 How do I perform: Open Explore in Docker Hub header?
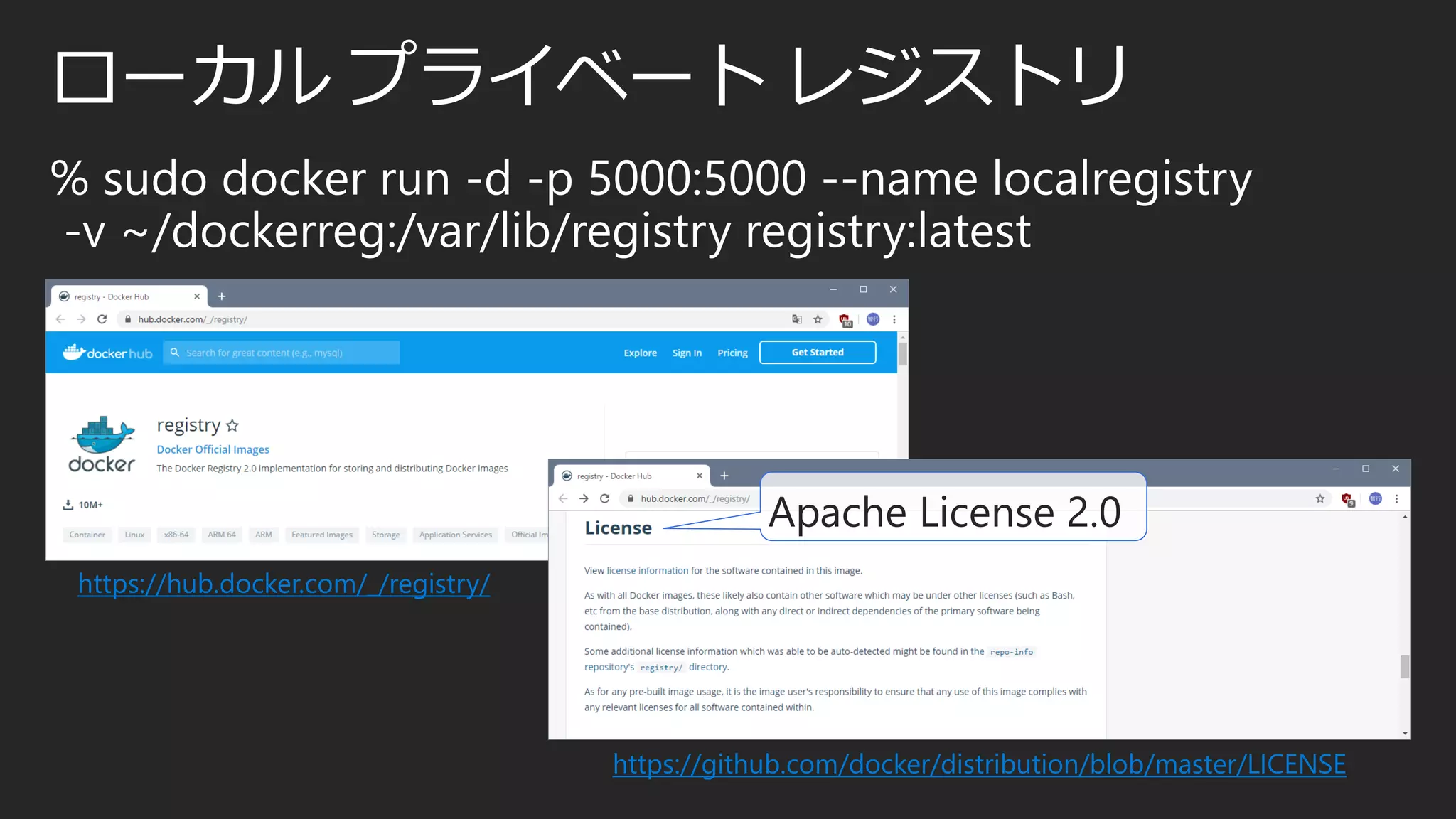tap(640, 353)
